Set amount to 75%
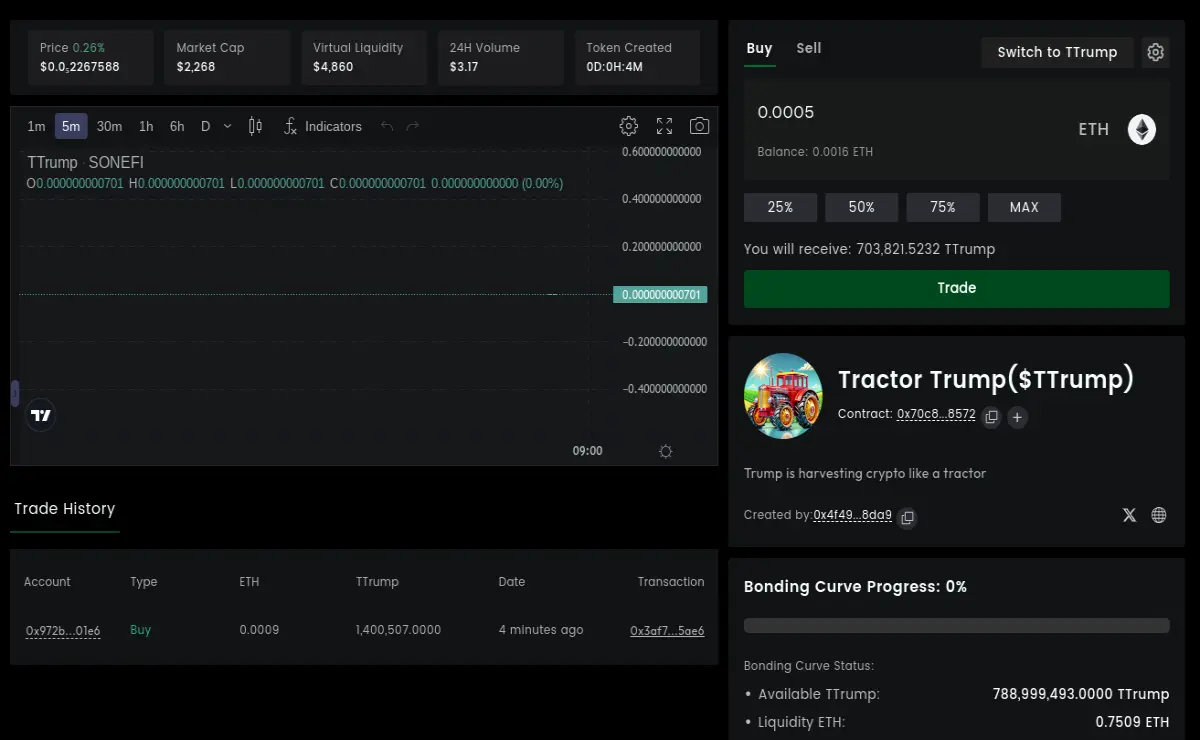This screenshot has height=740, width=1200. (942, 207)
